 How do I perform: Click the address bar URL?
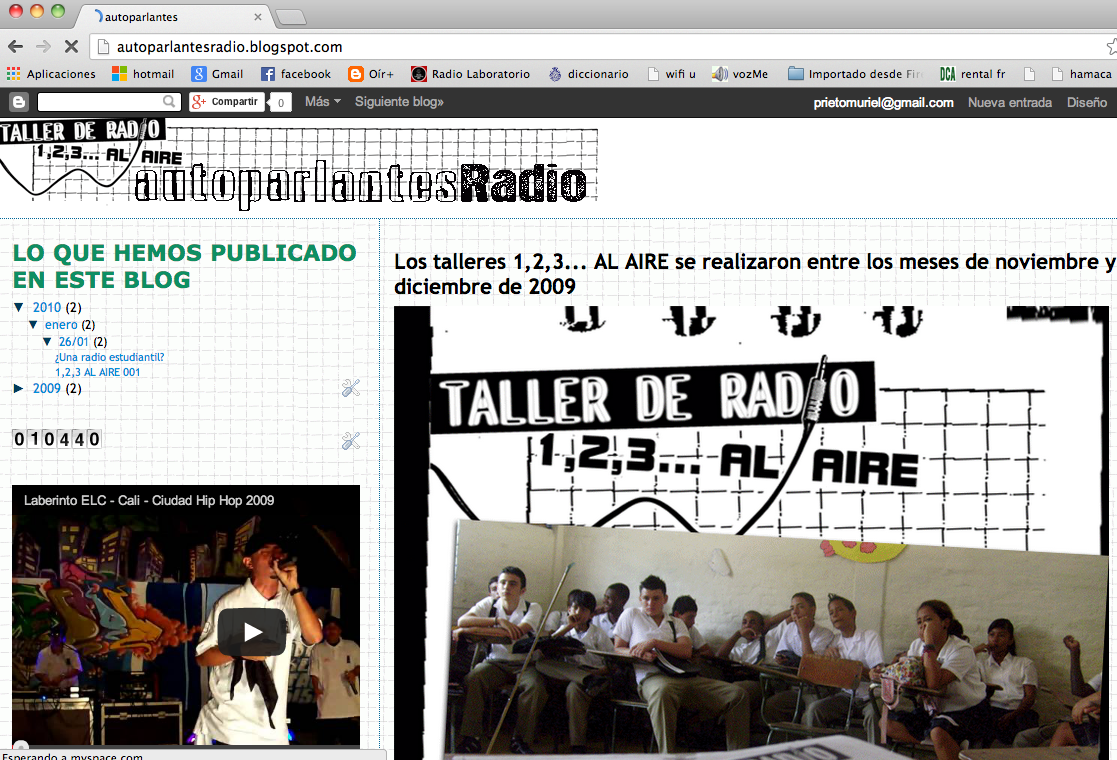229,47
